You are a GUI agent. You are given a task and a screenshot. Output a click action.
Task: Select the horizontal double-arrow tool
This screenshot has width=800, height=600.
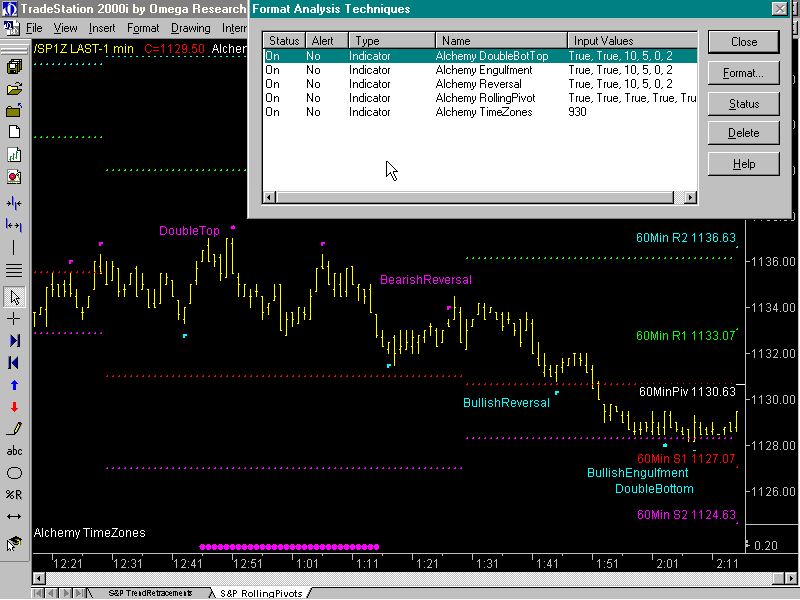[14, 516]
